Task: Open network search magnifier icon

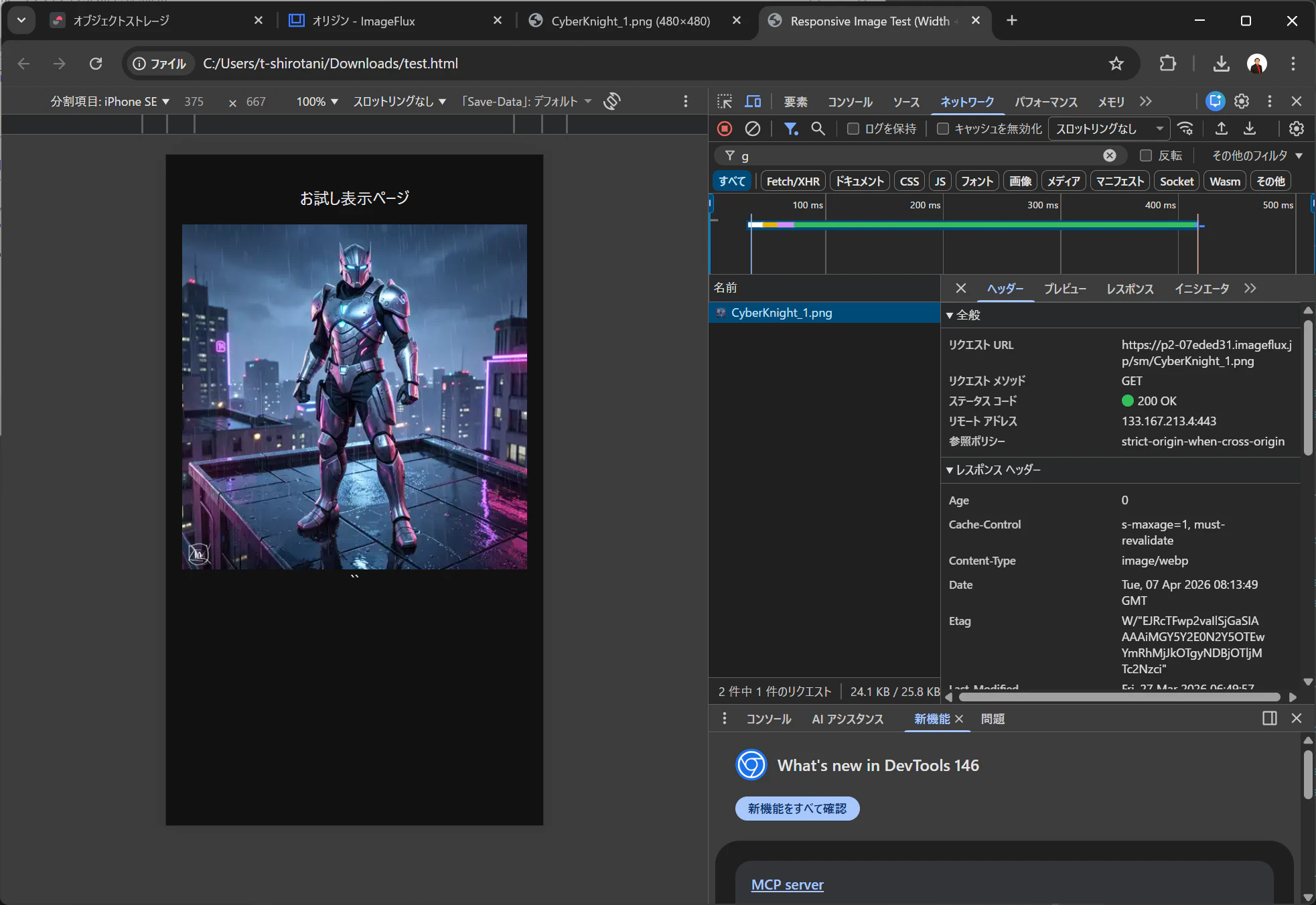Action: [x=818, y=129]
